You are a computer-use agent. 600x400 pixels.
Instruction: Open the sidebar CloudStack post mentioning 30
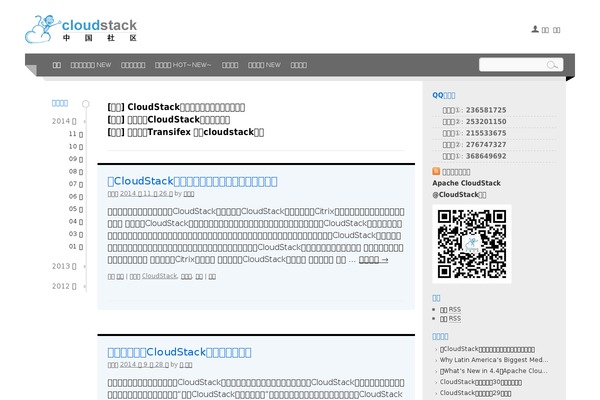pos(481,382)
